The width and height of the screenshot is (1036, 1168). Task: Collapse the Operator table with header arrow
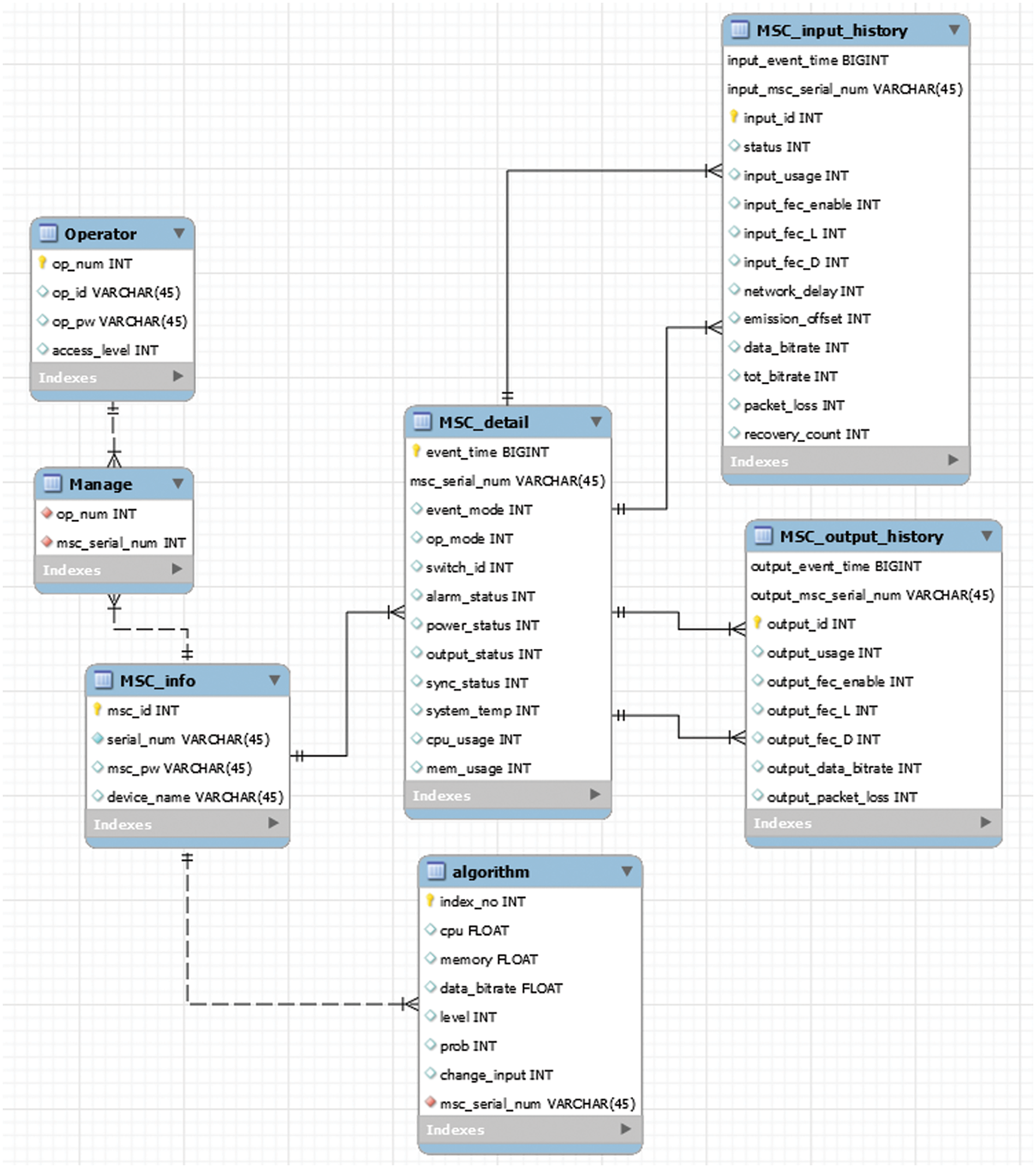[179, 233]
